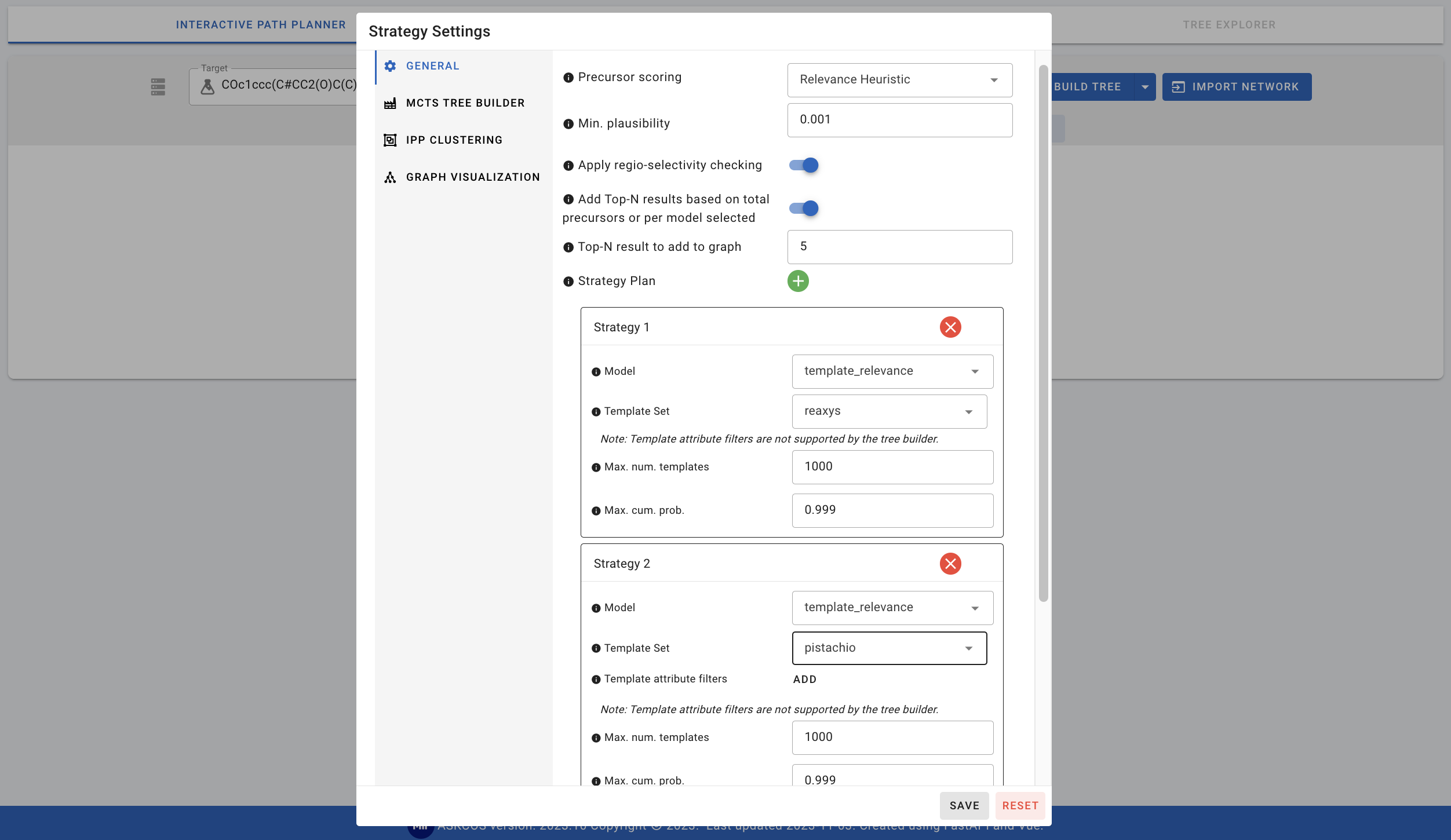Screen dimensions: 1451x840
Task: Click info icon for regio-selectivity checking
Action: (x=568, y=166)
